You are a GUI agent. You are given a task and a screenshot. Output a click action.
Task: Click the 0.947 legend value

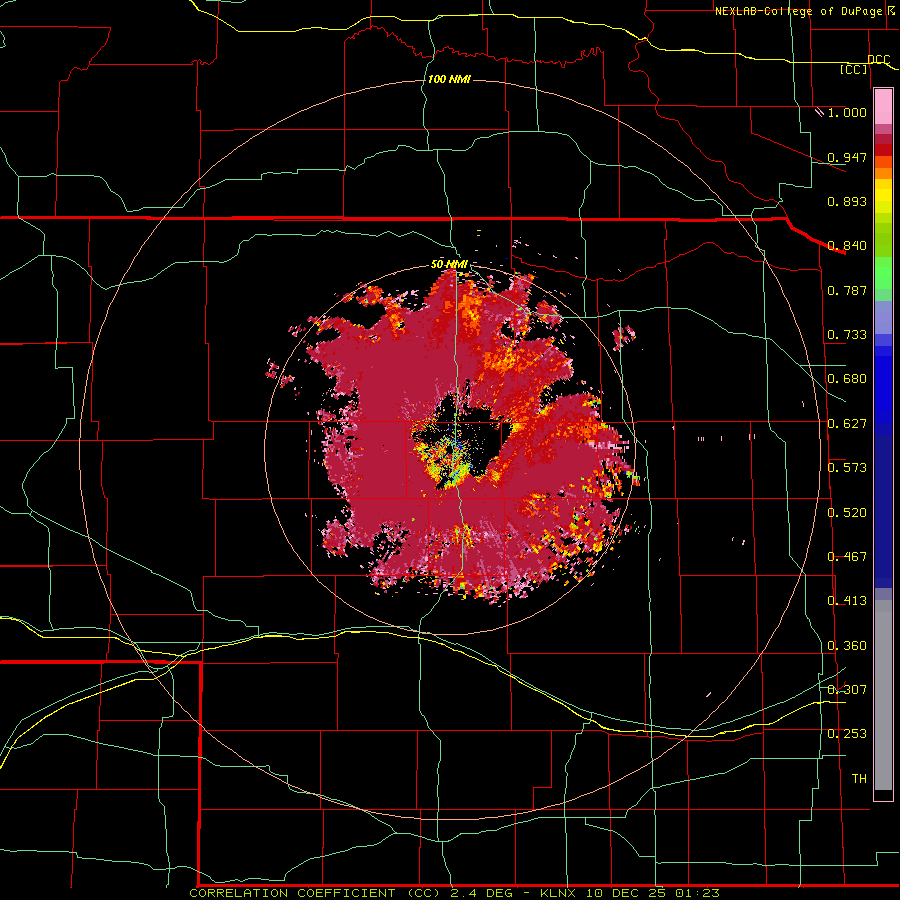(x=847, y=157)
